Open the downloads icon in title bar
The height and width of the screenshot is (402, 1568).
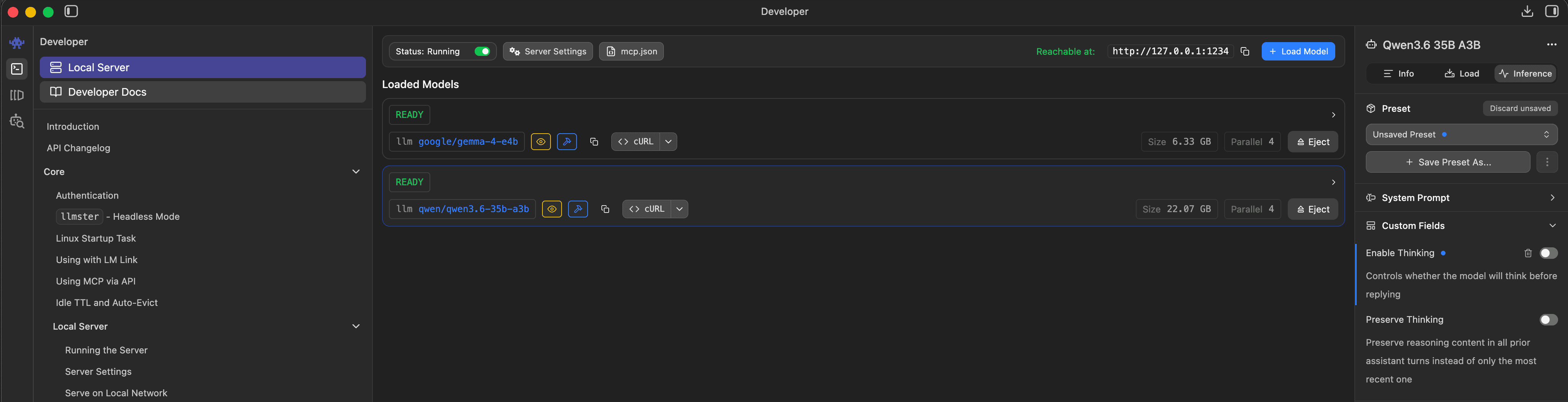tap(1527, 11)
